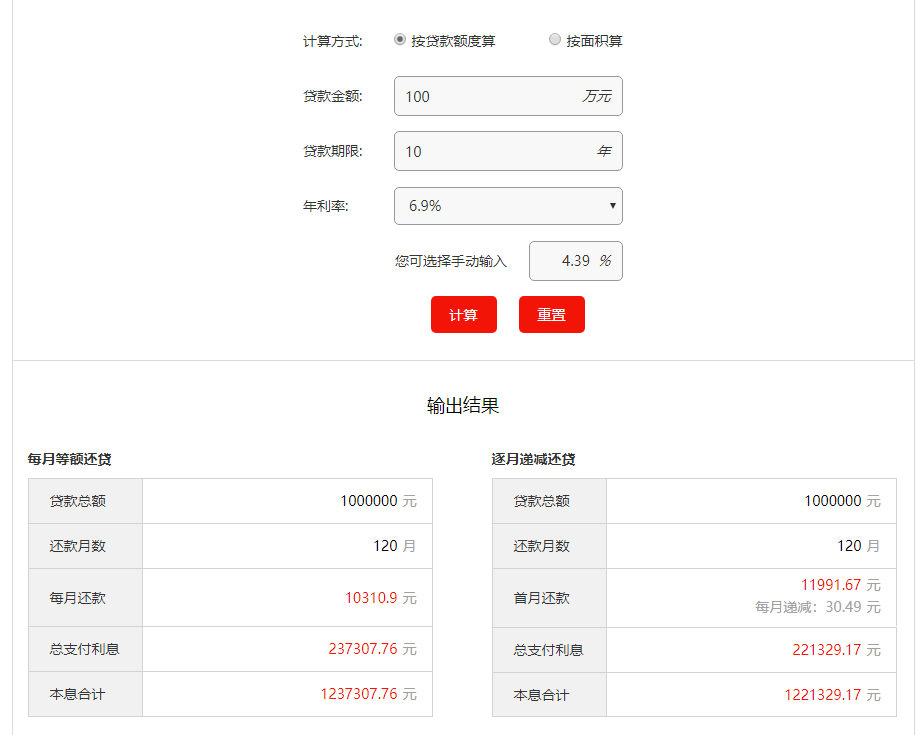Click the 贷款总额 cell showing 1000000 元
Viewport: 917px width, 735px height.
370,500
